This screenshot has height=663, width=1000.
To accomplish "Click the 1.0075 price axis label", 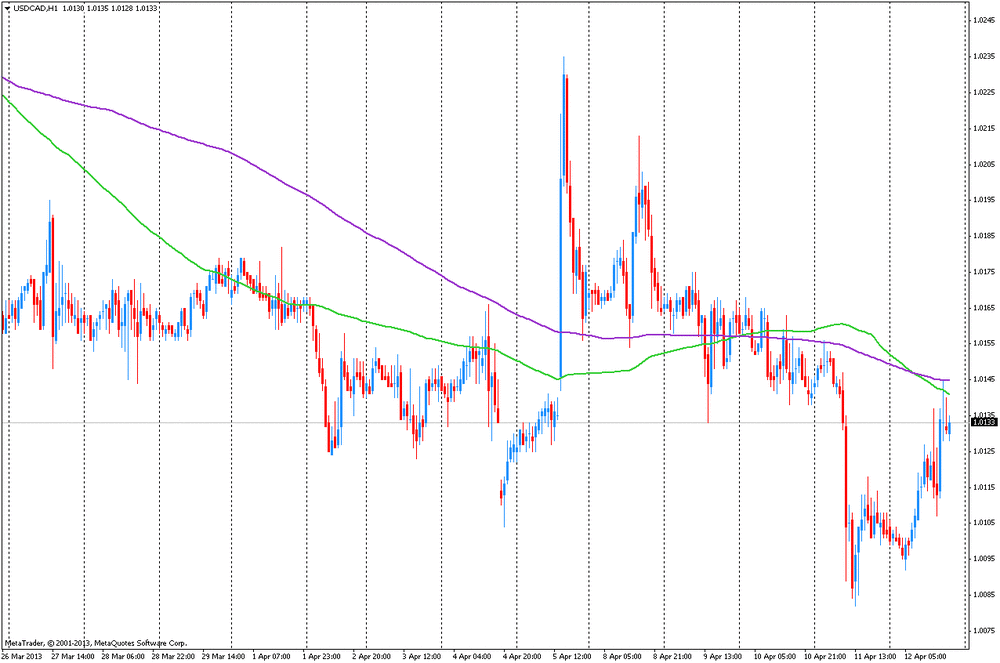I will 984,630.
